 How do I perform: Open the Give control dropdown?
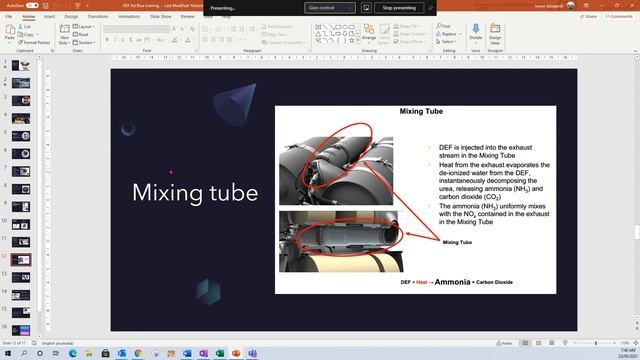pos(330,8)
